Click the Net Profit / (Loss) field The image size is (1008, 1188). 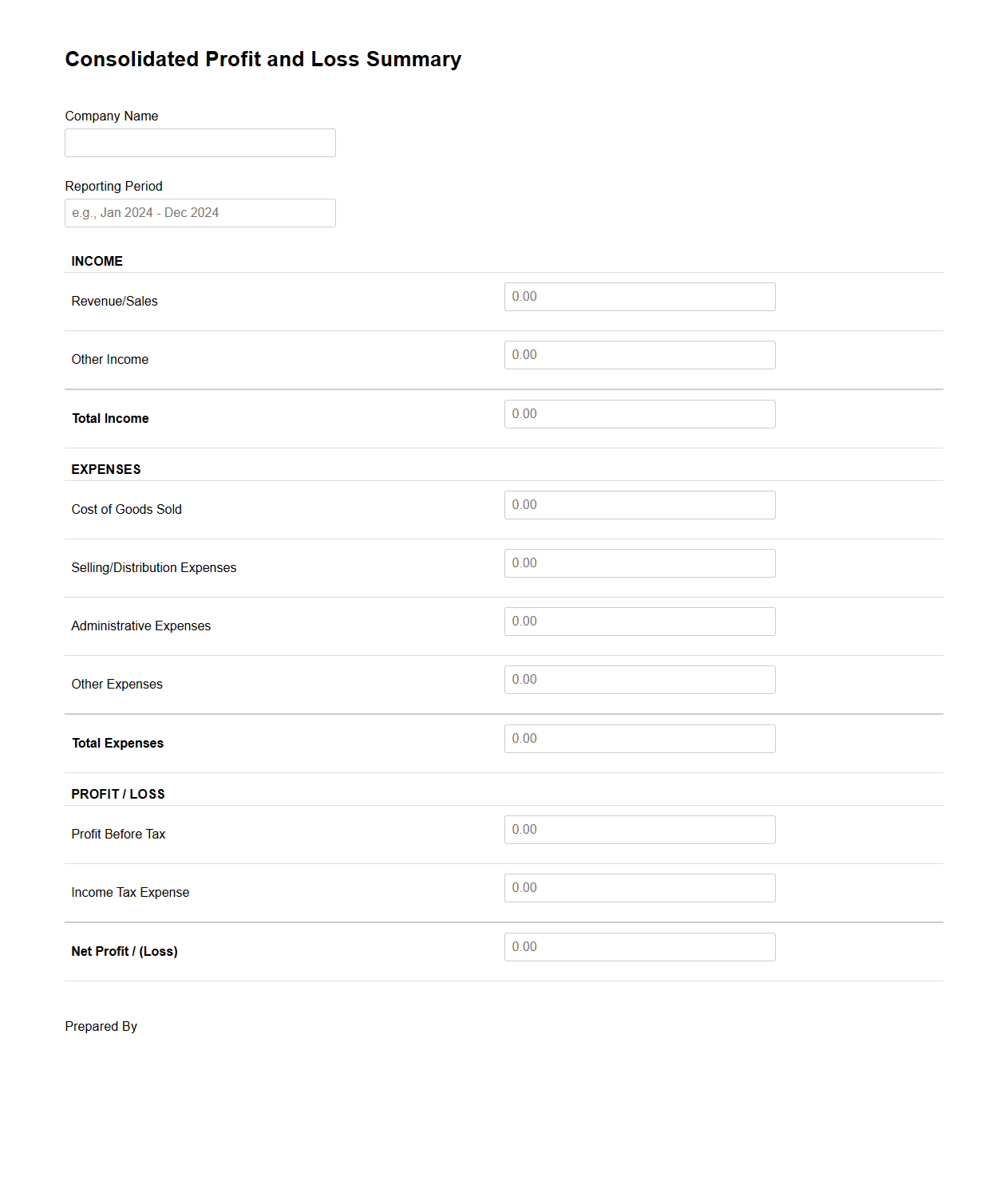638,946
